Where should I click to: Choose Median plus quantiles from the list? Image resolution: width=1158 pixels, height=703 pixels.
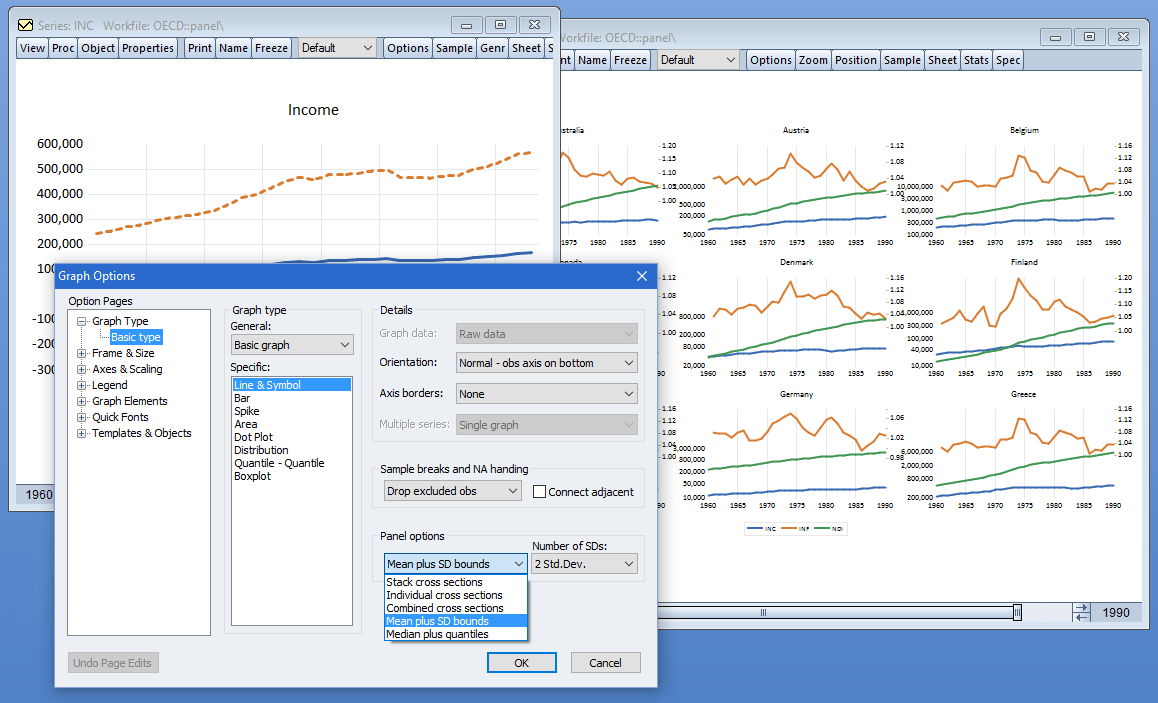(437, 634)
